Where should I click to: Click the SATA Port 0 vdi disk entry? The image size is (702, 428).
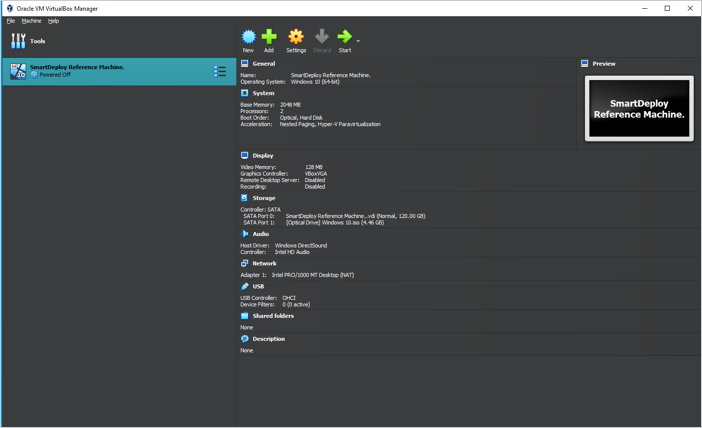355,216
